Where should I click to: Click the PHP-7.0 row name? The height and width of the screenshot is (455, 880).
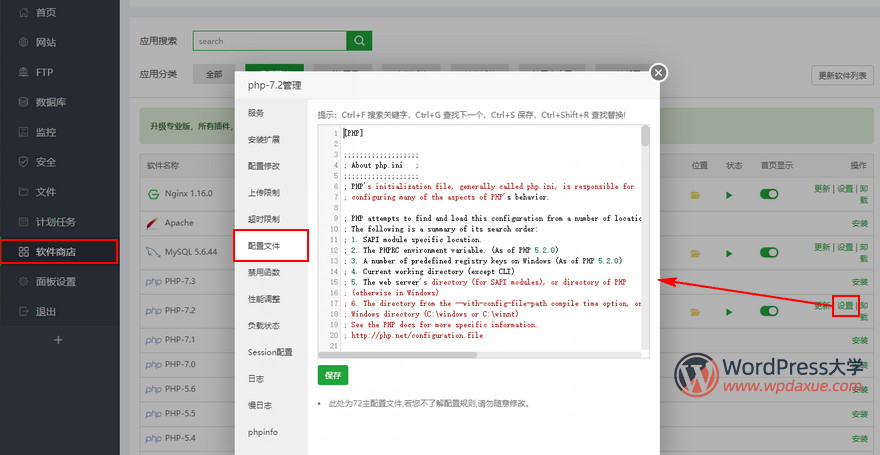tap(180, 364)
